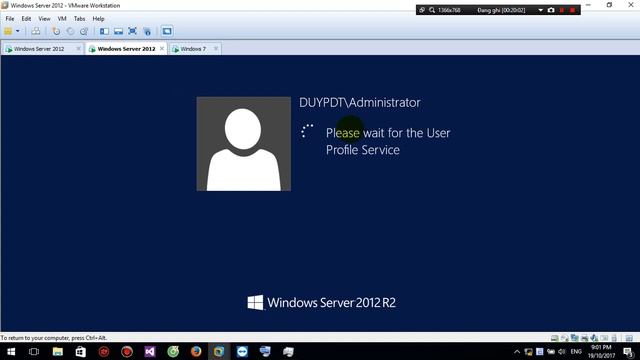This screenshot has height=360, width=640.
Task: Open the snapshot manager icon
Action: pos(84,31)
